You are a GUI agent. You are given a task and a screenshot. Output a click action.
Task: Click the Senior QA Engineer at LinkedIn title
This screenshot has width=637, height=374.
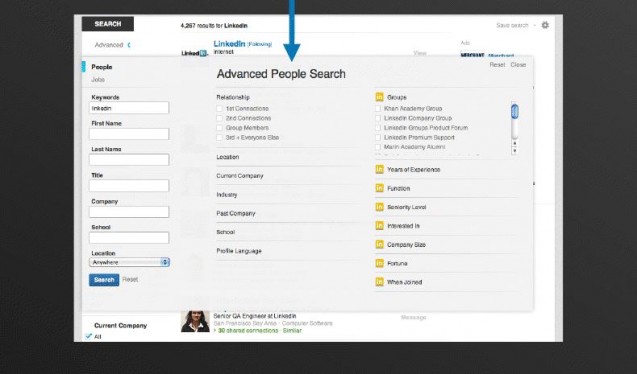(255, 316)
